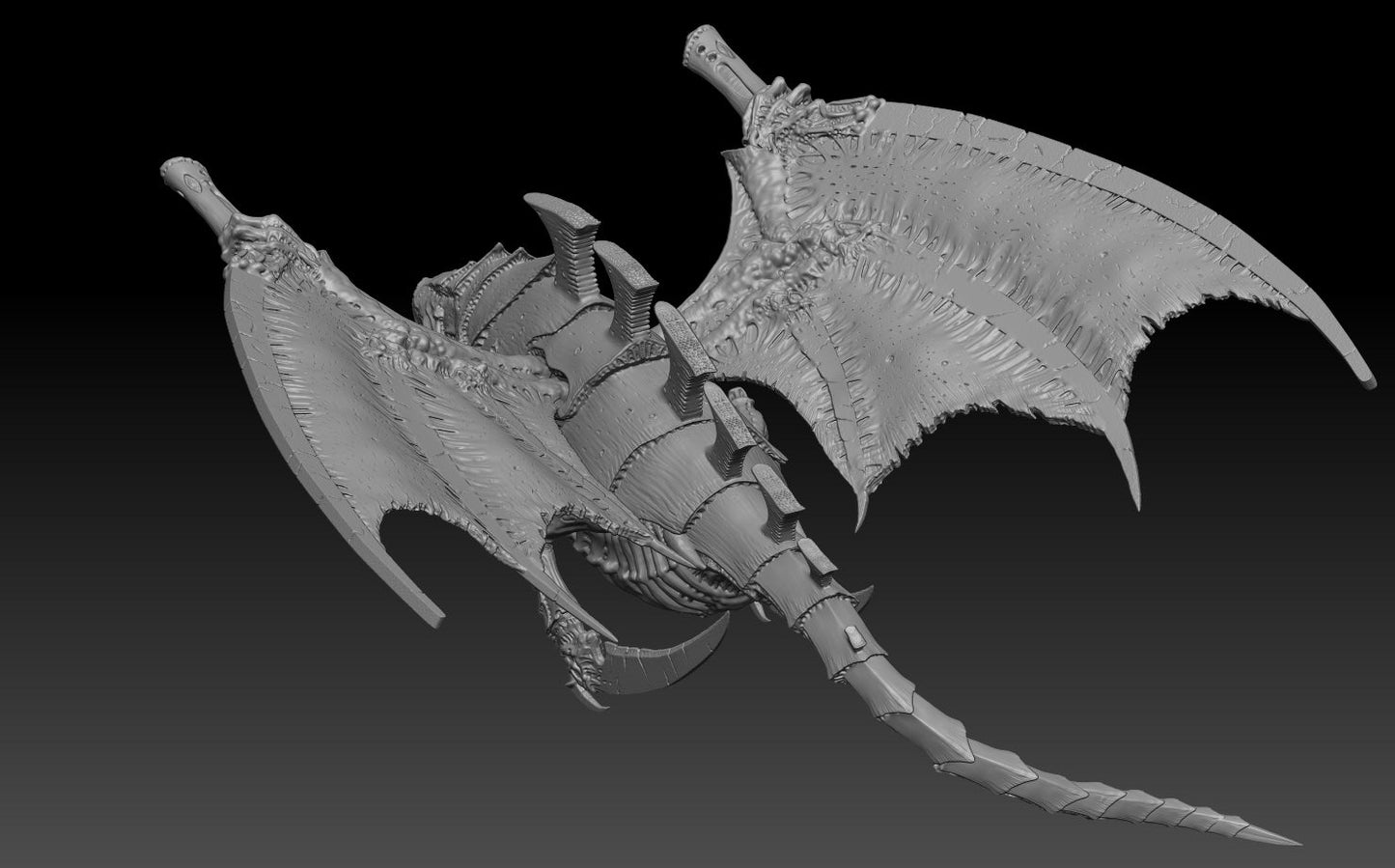Click the small rectangular plate on the tail
The height and width of the screenshot is (868, 1395).
pyautogui.click(x=854, y=636)
